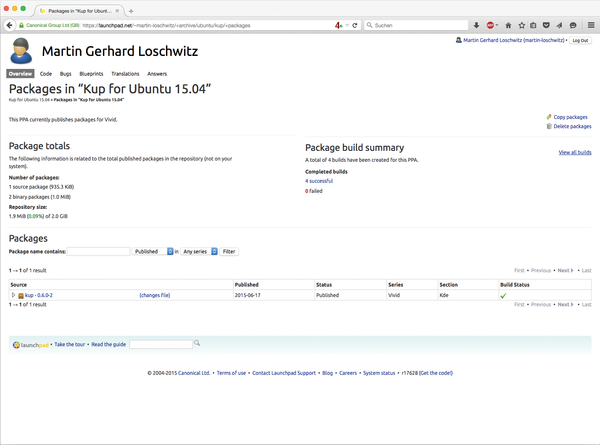
Task: Click the send/share paper plane icon
Action: pos(559,25)
